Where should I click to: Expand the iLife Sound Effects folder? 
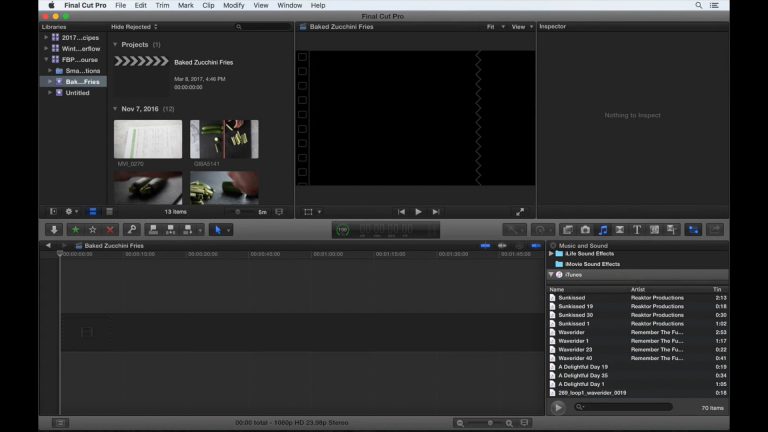pyautogui.click(x=551, y=254)
